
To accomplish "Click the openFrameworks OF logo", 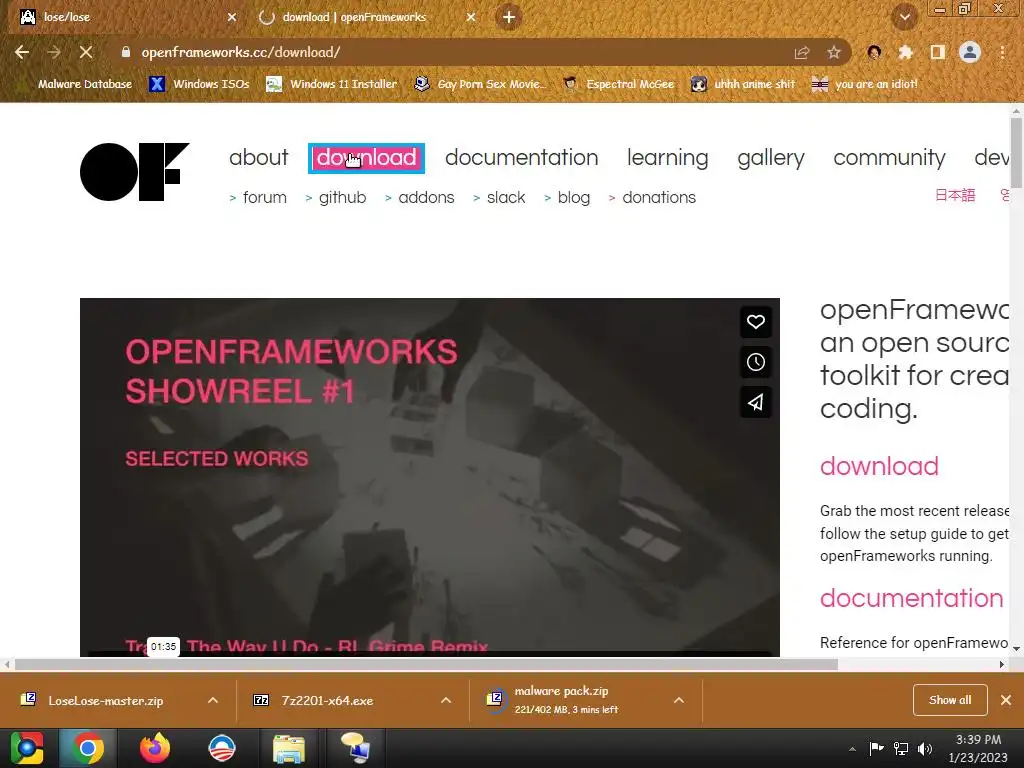I will point(135,172).
